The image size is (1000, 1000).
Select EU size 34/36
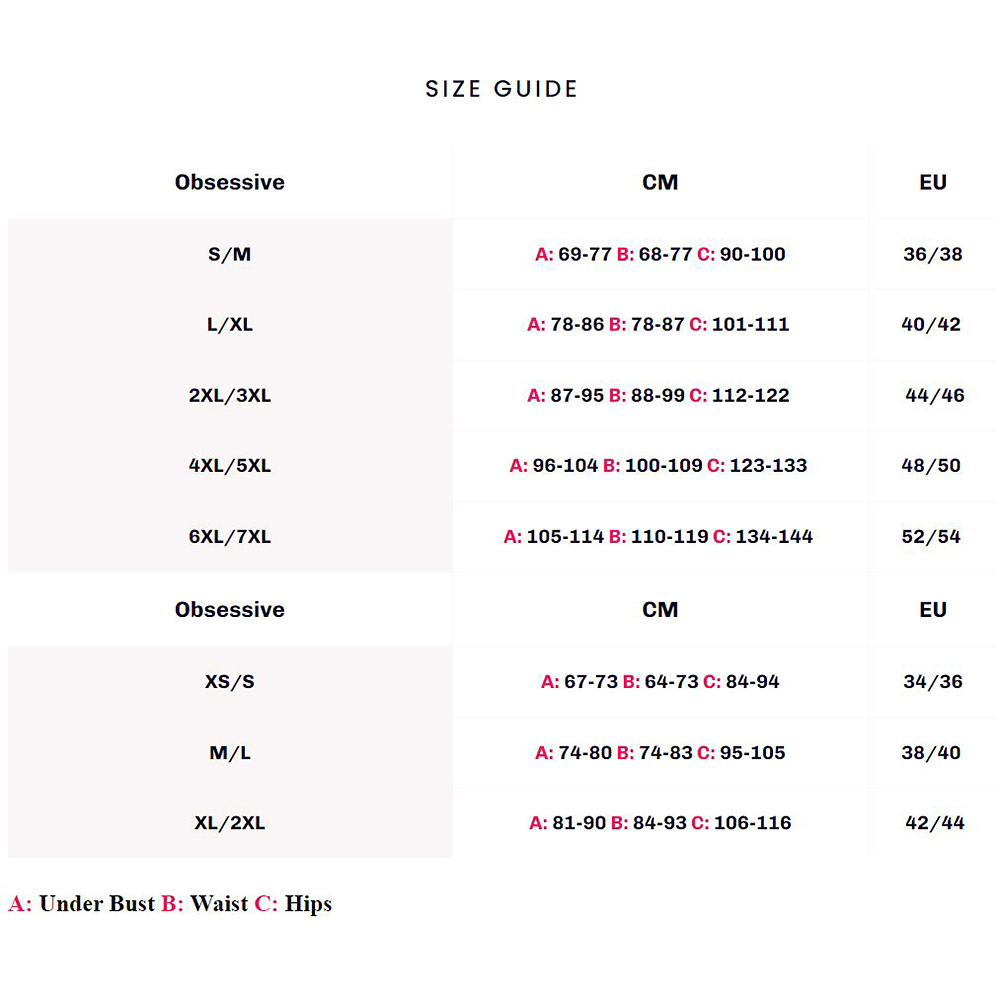click(932, 682)
